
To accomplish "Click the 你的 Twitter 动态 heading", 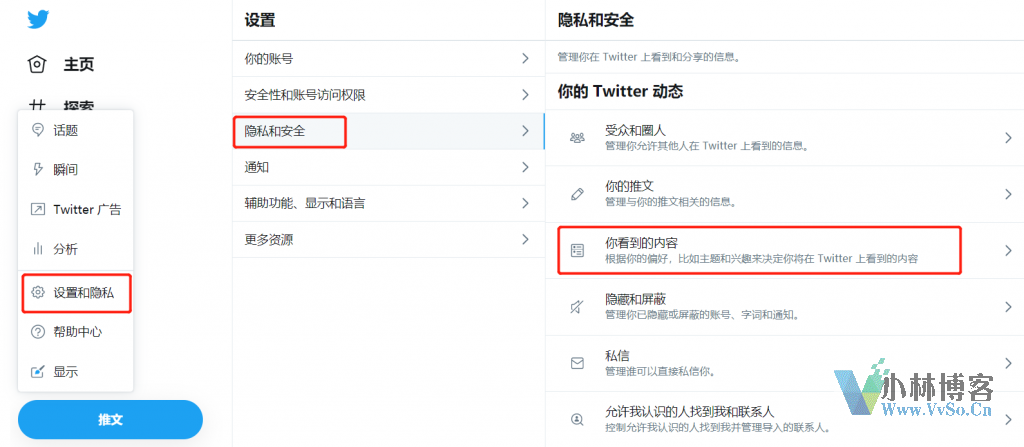I will click(x=620, y=91).
